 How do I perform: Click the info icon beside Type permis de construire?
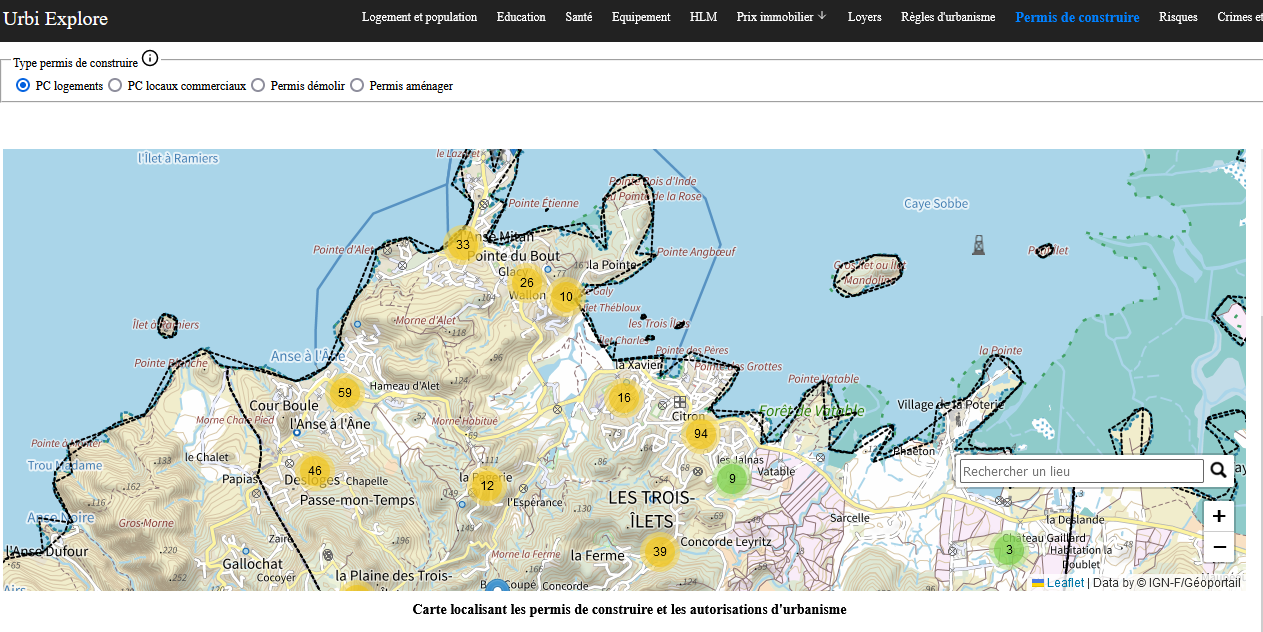[x=150, y=59]
